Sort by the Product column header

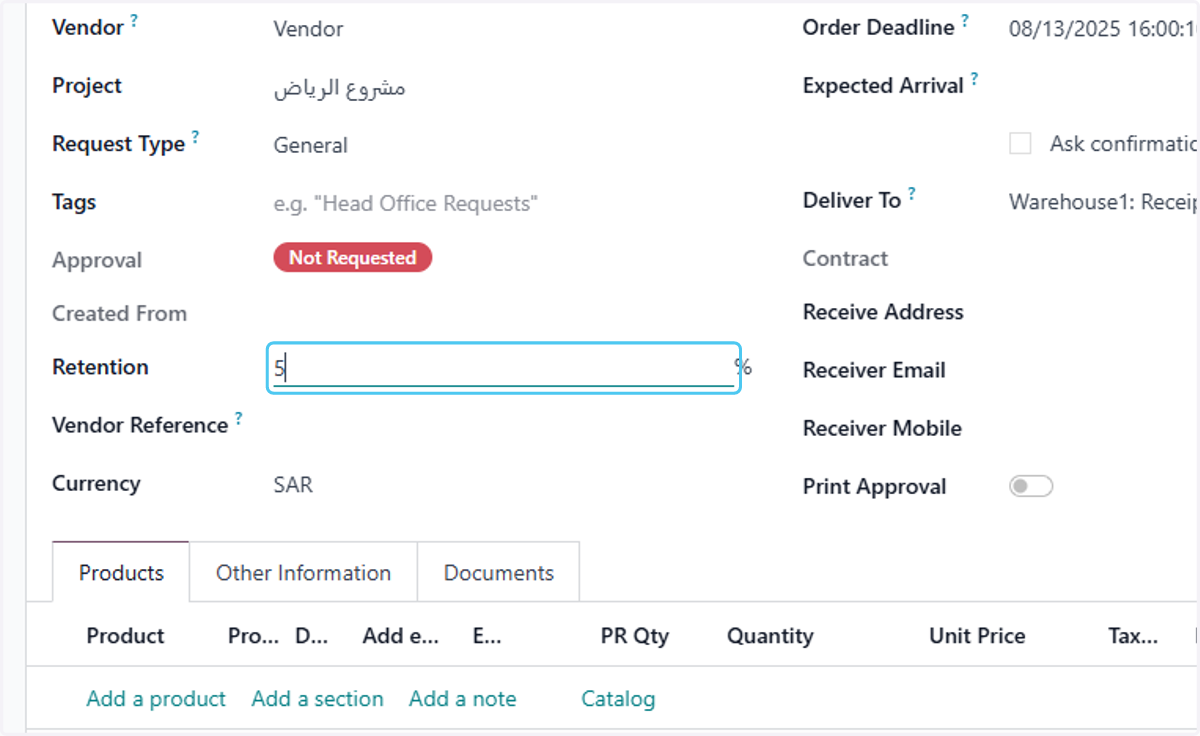(x=125, y=636)
